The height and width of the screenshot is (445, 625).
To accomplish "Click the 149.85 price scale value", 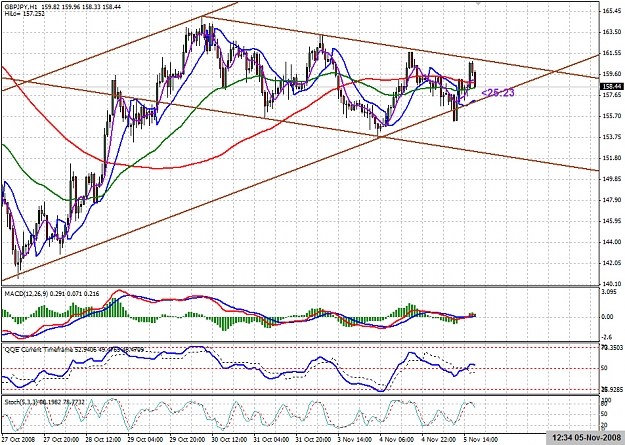I will 612,179.
